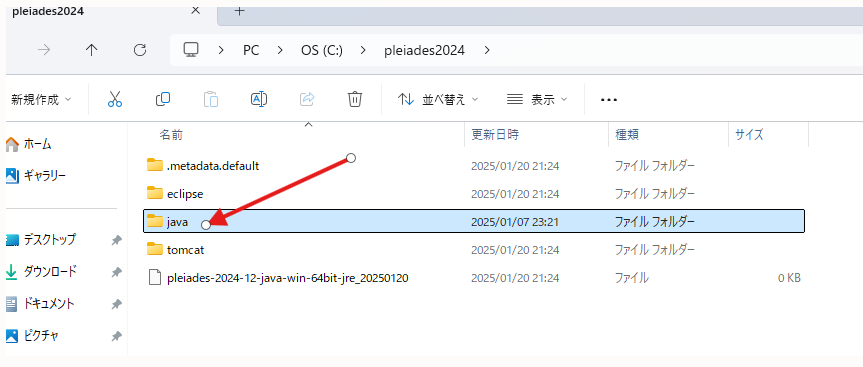Click the tomcat folder icon

coord(155,249)
